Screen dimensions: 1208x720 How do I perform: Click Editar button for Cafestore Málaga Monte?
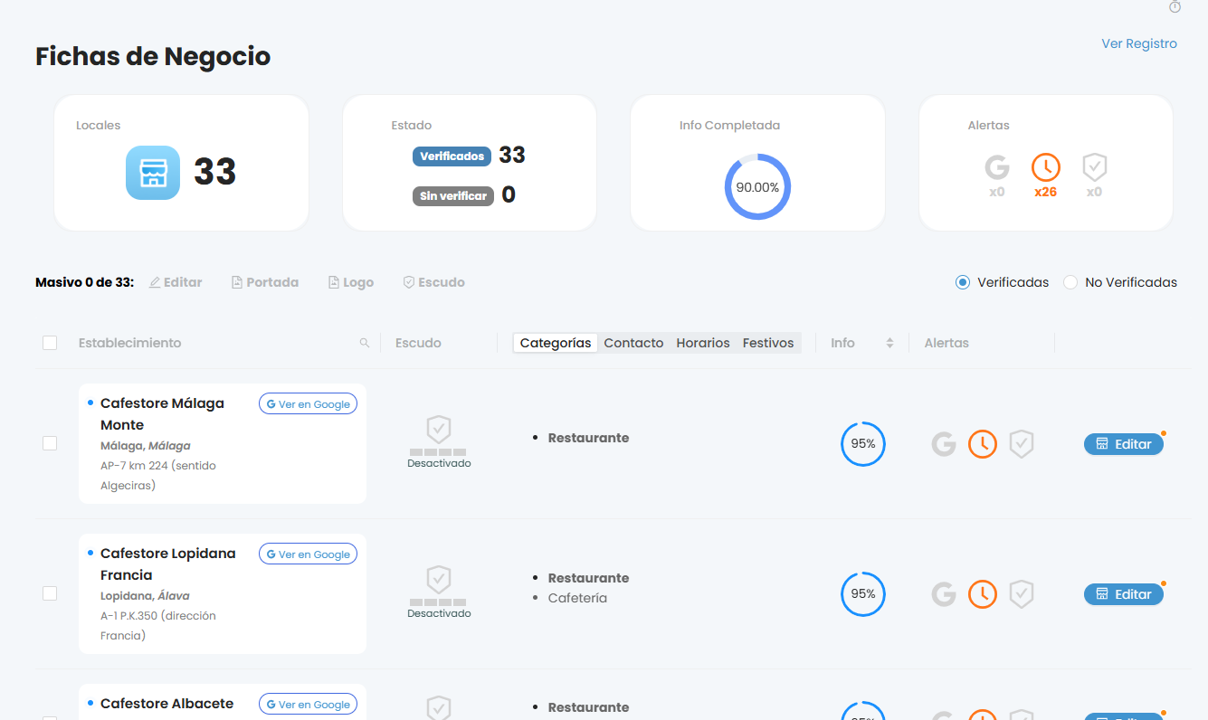point(1123,444)
